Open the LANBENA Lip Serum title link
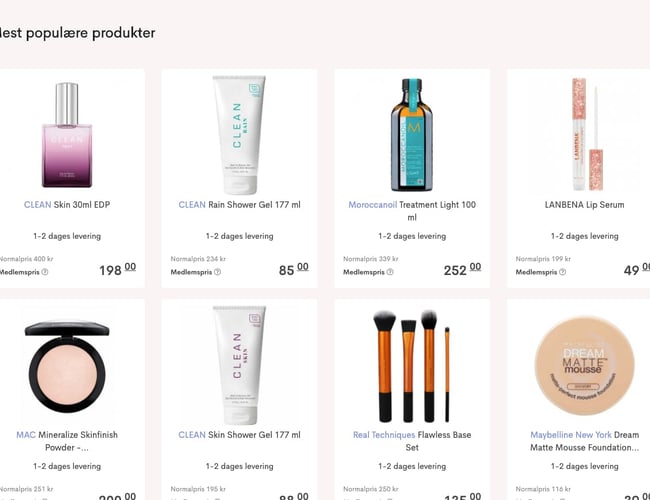 tap(584, 205)
